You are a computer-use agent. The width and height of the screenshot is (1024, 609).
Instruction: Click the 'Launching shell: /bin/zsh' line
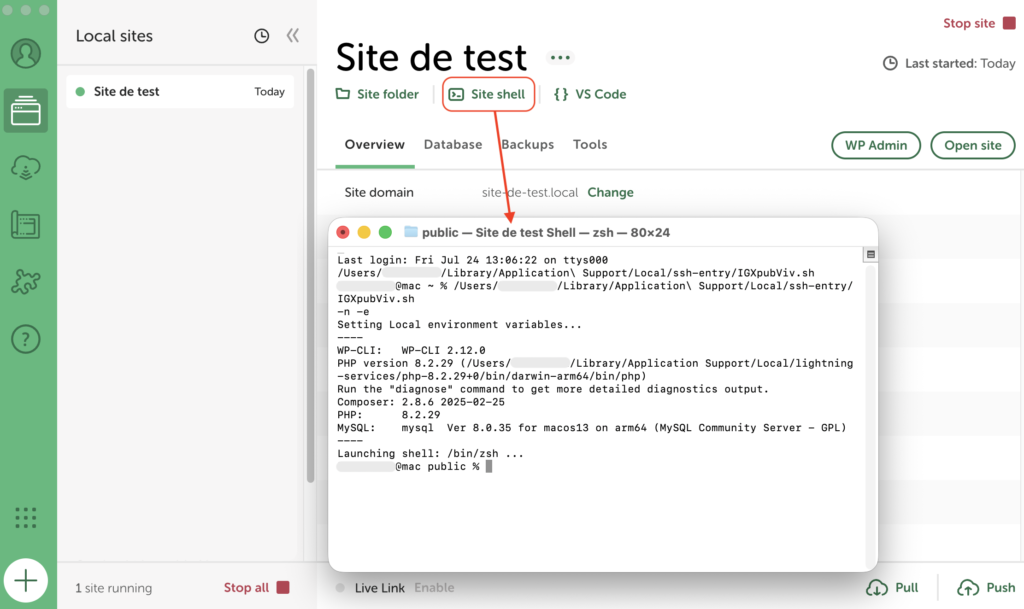coord(430,454)
